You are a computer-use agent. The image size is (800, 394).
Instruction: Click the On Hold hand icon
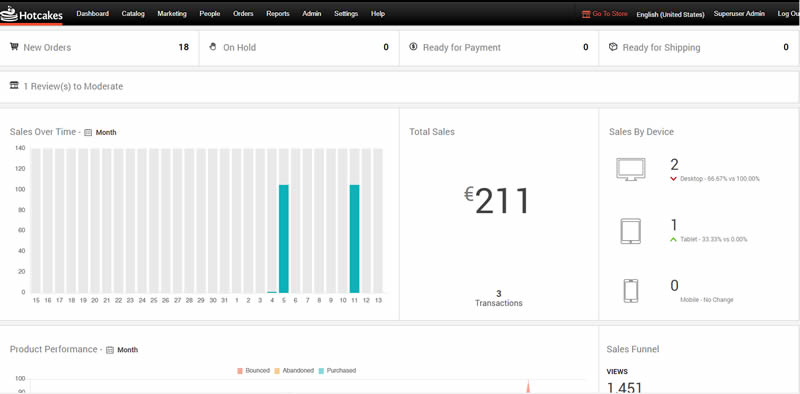click(213, 47)
